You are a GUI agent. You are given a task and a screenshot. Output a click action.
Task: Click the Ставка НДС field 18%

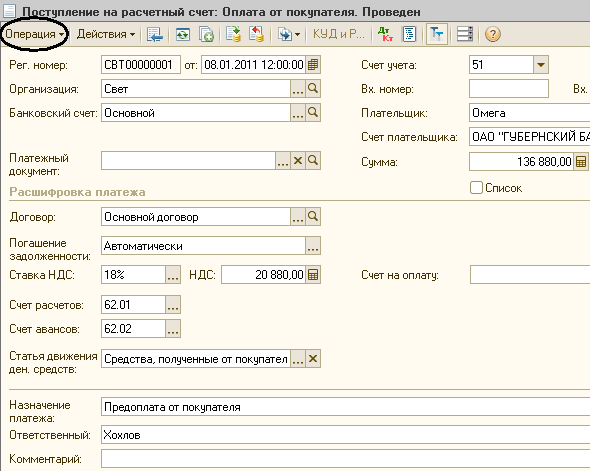tap(133, 275)
